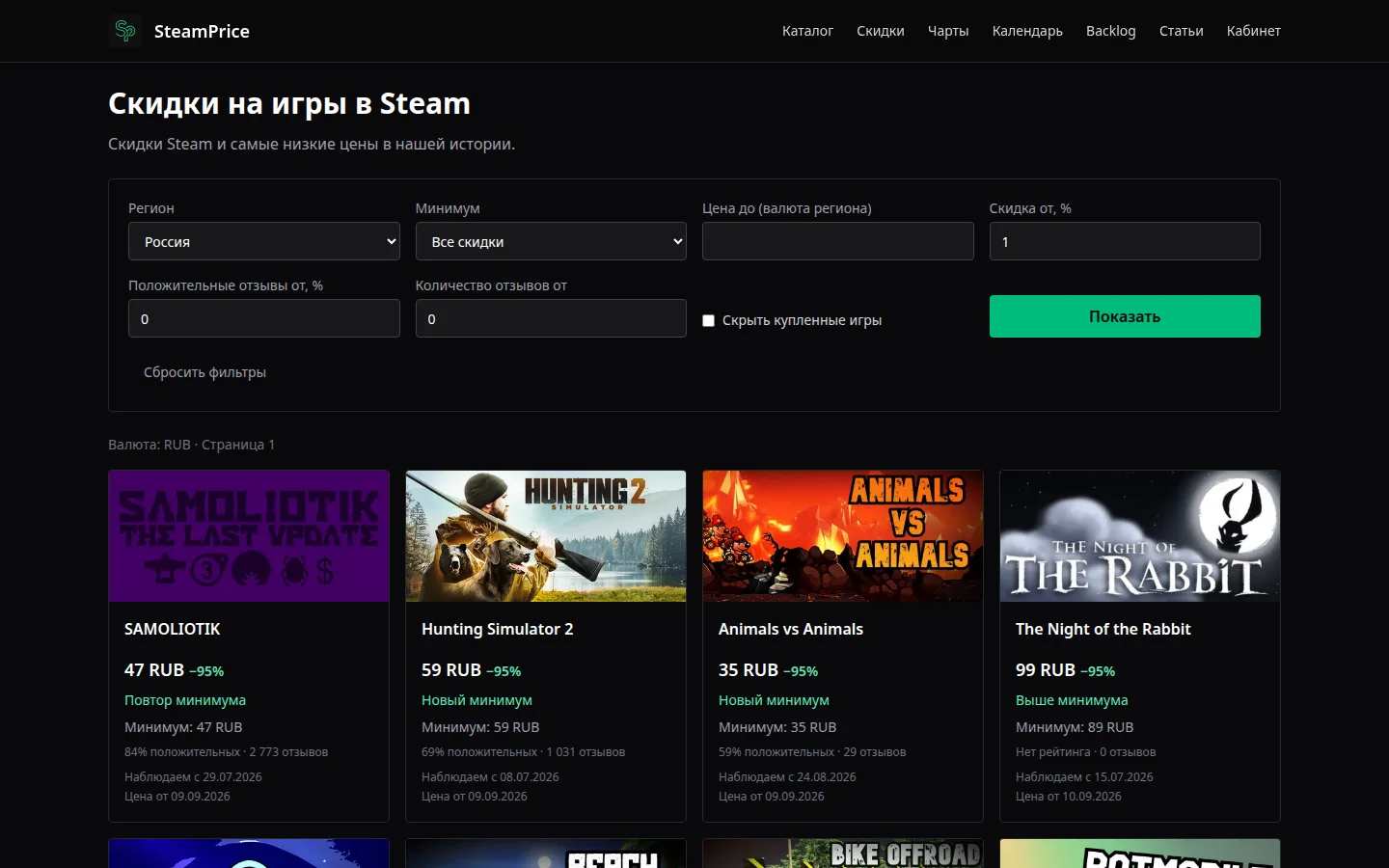Click the 99 RUB price text
This screenshot has width=1389, height=868.
pos(1046,670)
